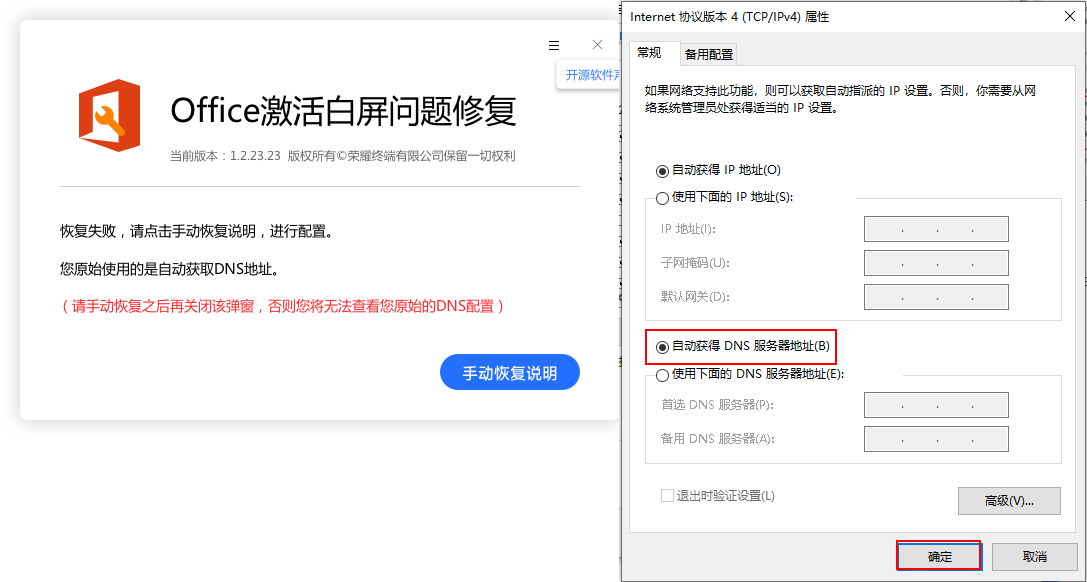Click the red warning text about 手动恢复
This screenshot has height=582, width=1087.
click(281, 306)
